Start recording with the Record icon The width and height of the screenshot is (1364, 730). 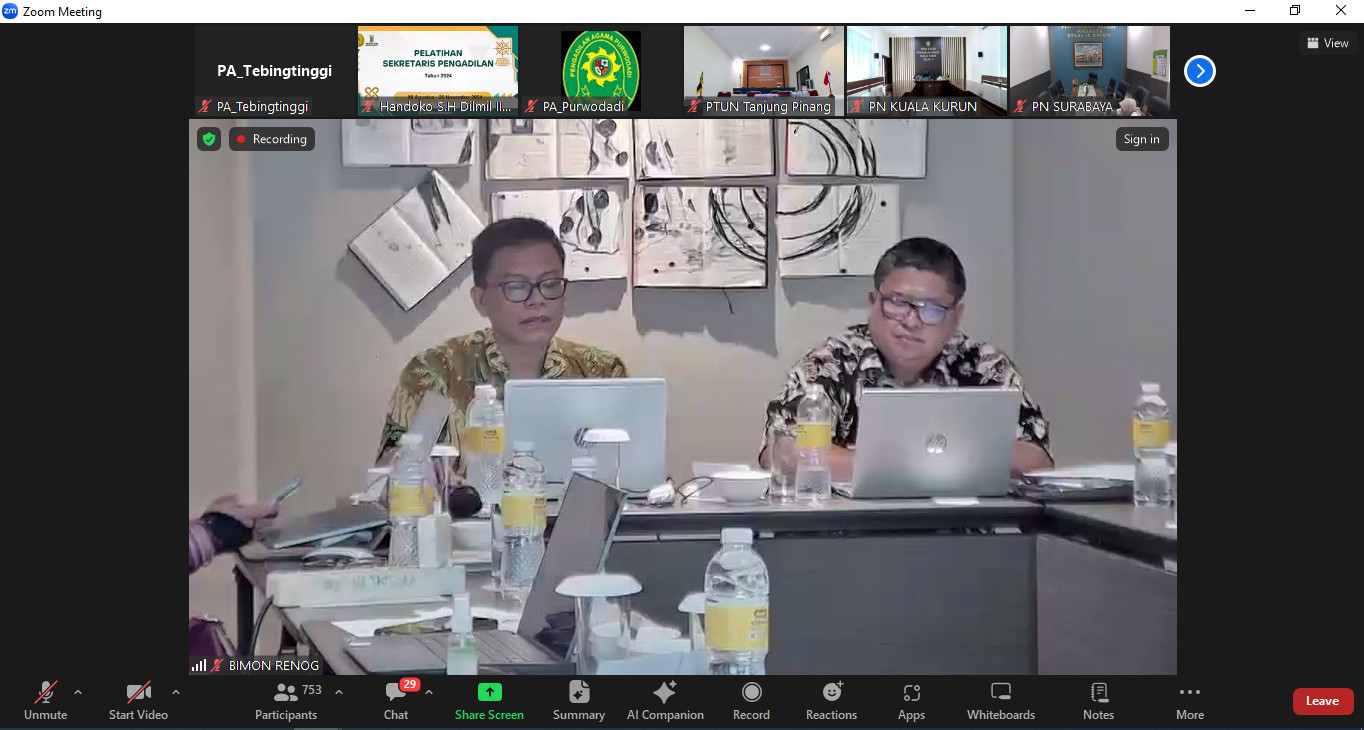click(751, 700)
